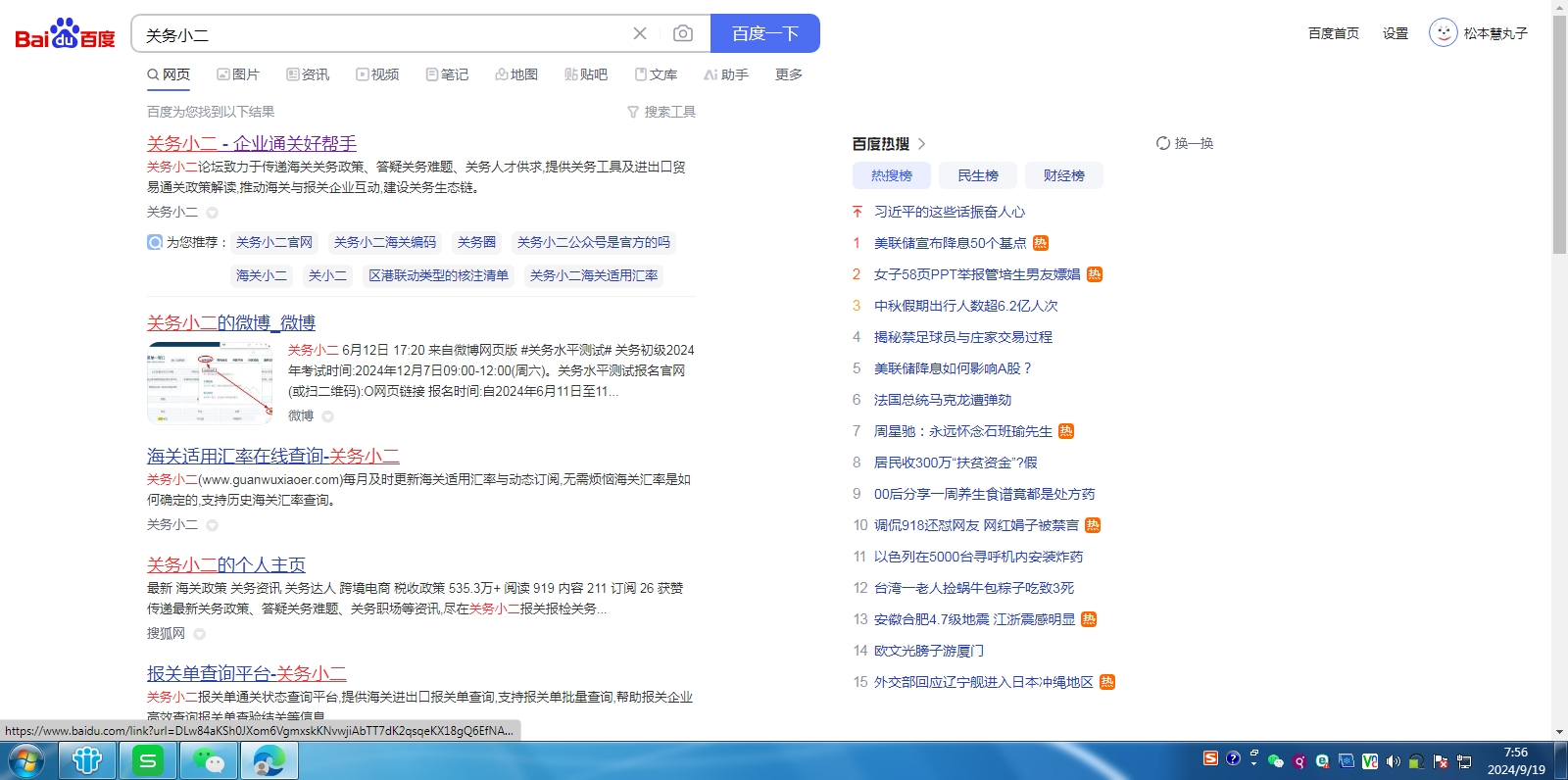Click the Baidu logo
This screenshot has height=780, width=1568.
pos(65,34)
